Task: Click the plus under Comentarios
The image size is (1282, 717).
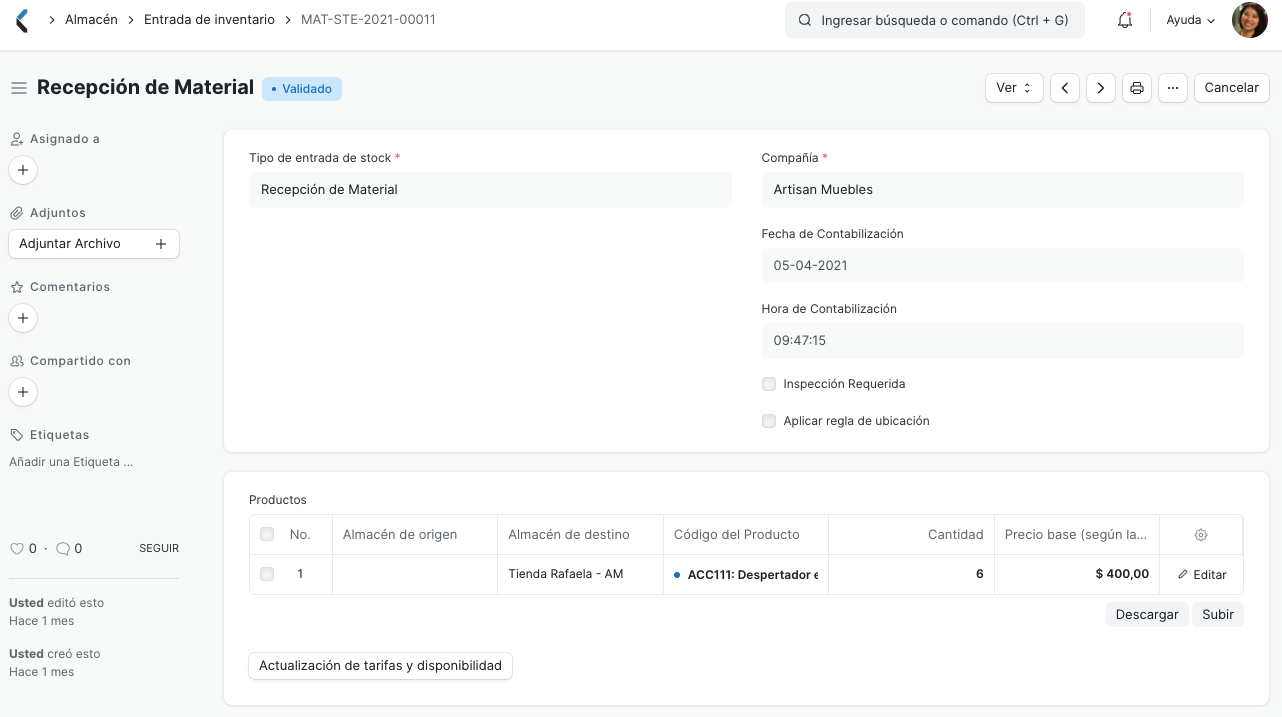Action: click(23, 318)
